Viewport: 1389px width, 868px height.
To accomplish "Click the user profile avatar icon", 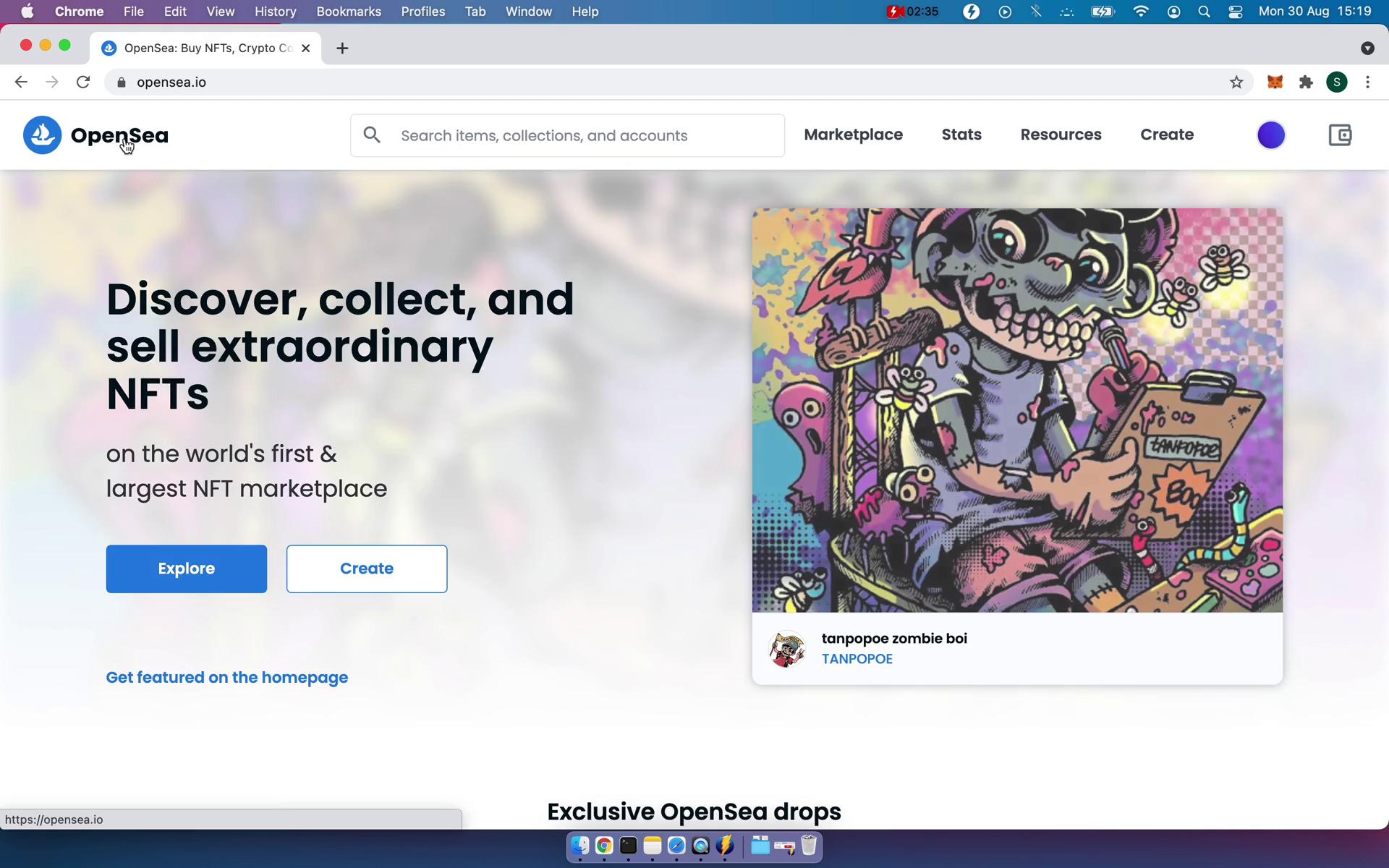I will coord(1270,135).
